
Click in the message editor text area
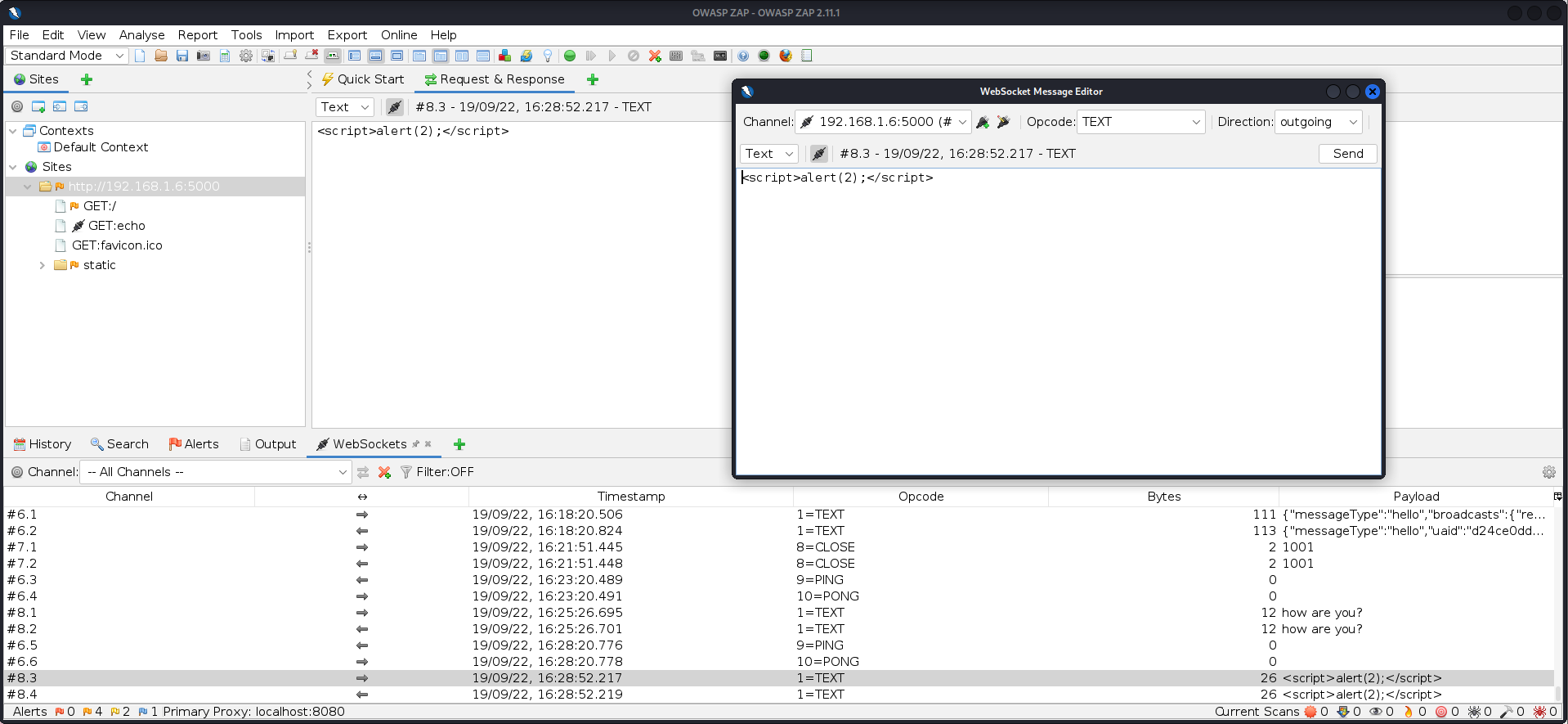1059,322
